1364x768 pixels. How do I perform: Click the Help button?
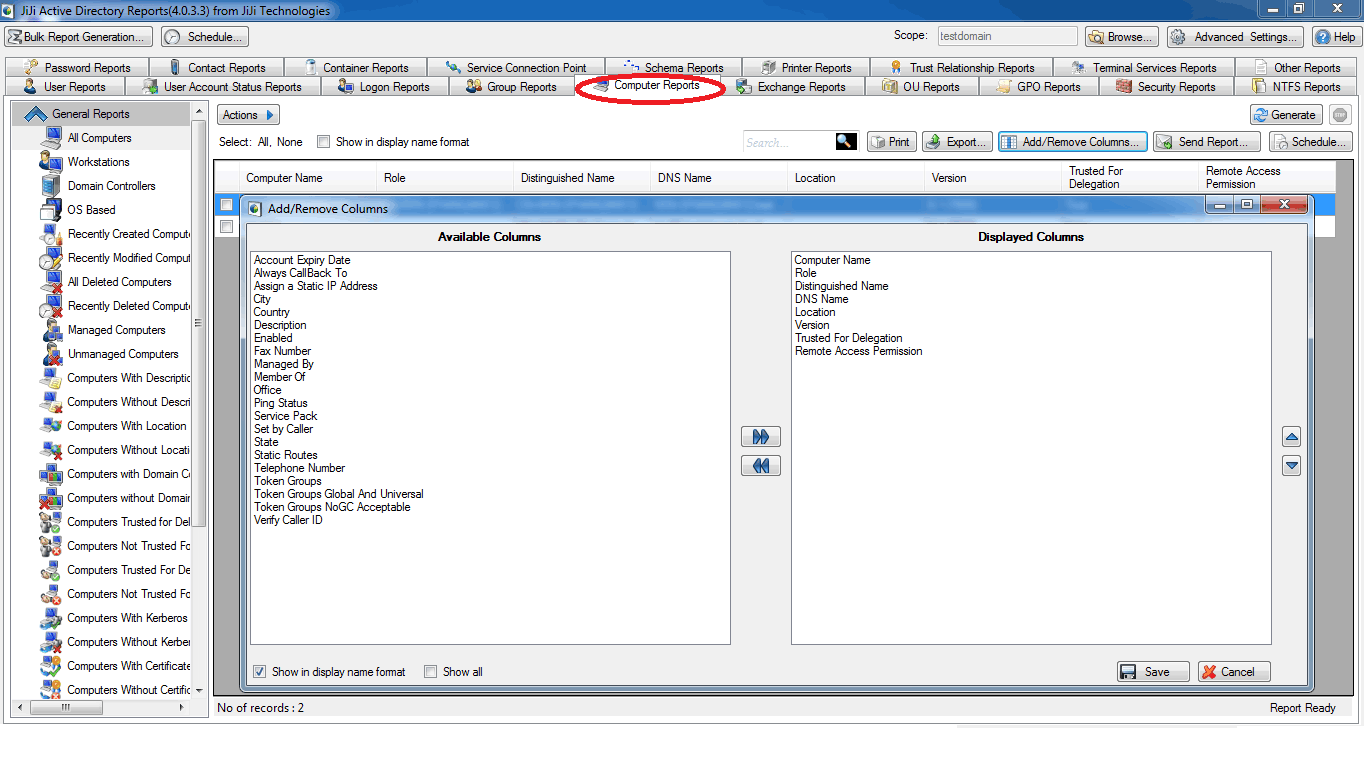tap(1336, 37)
